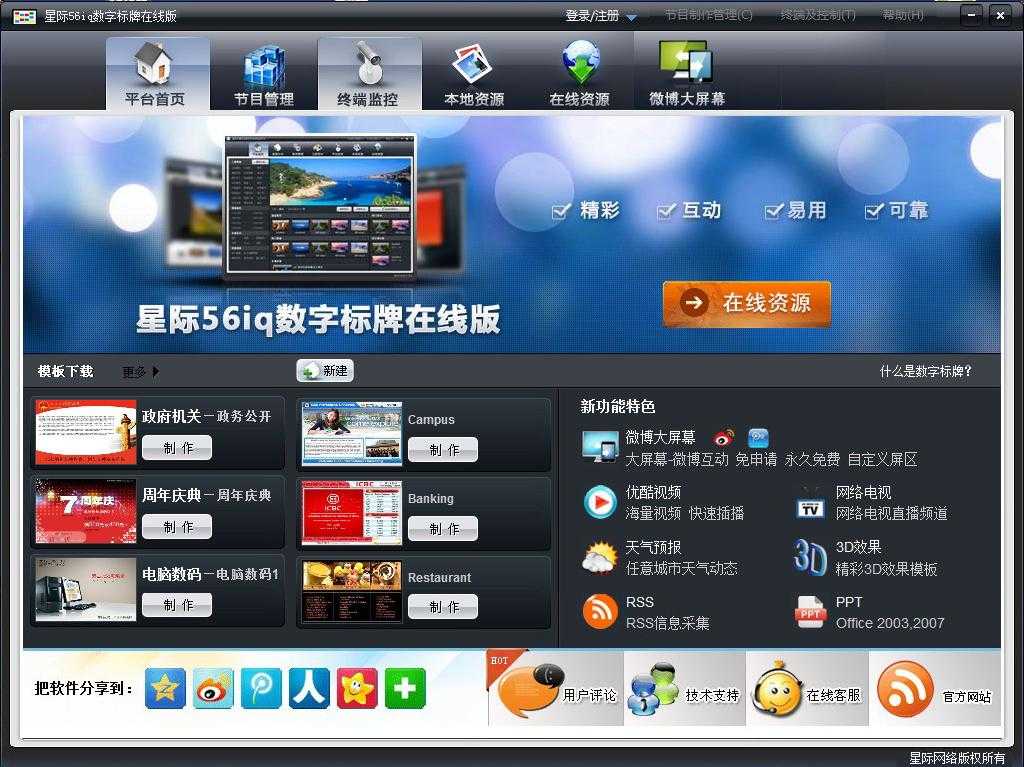Viewport: 1024px width, 767px height.
Task: Select the Campus template thumbnail
Action: (x=351, y=434)
